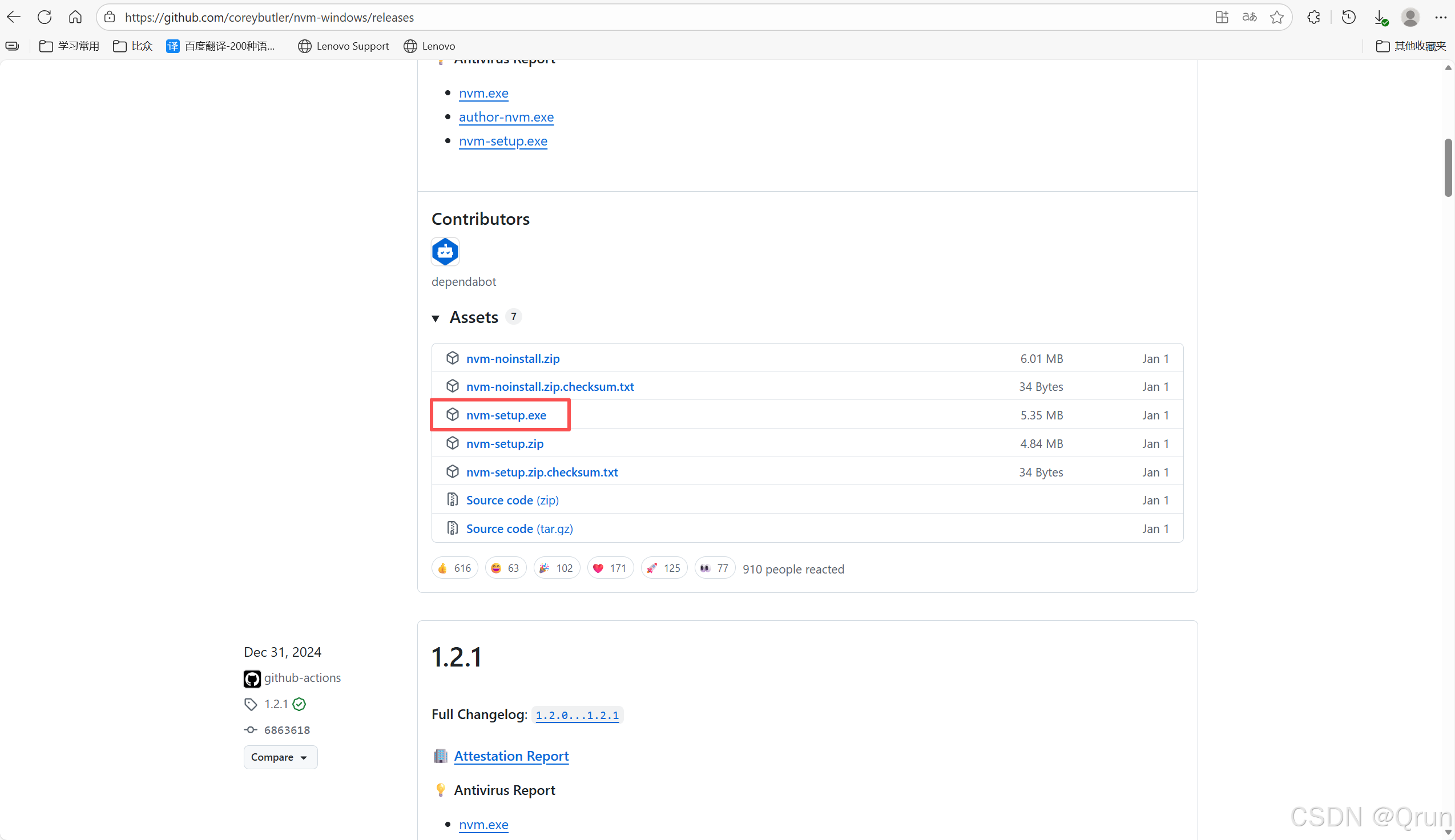
Task: Collapse the Assets section triangle
Action: pos(436,318)
